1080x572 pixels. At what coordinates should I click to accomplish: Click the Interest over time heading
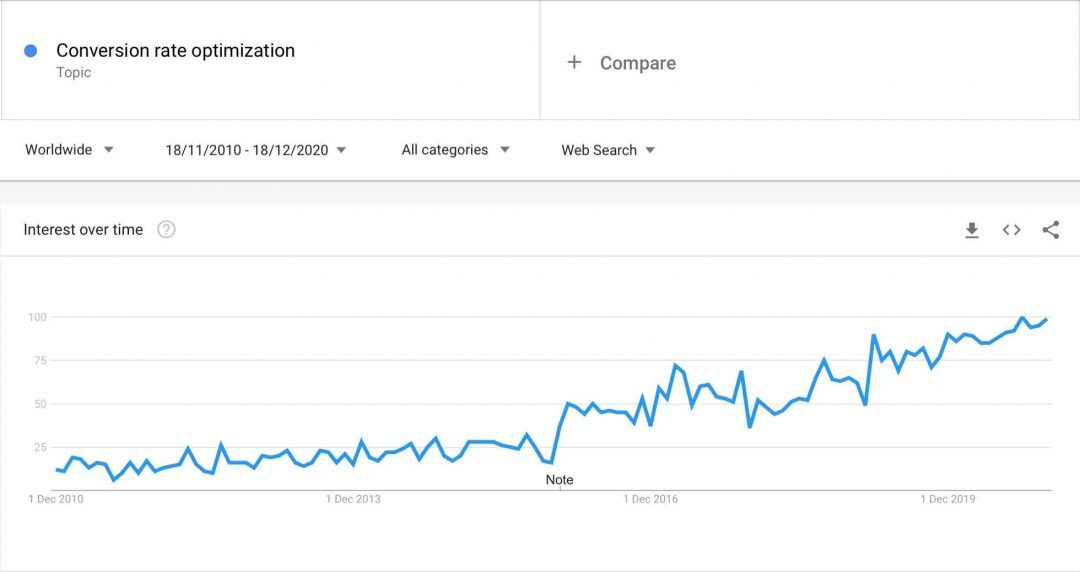tap(83, 229)
